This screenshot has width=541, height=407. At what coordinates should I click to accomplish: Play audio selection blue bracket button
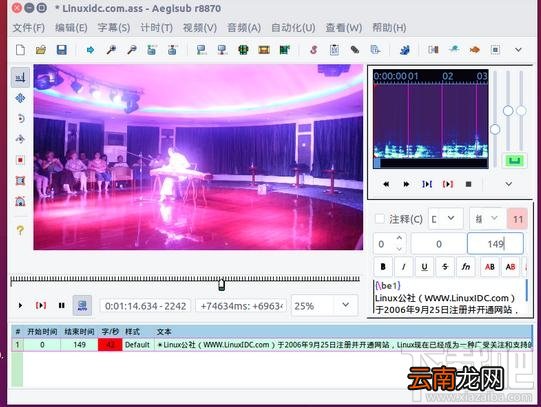[x=427, y=184]
